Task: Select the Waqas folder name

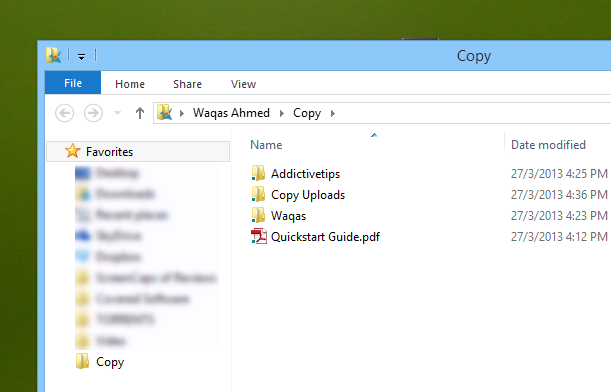Action: pyautogui.click(x=288, y=216)
